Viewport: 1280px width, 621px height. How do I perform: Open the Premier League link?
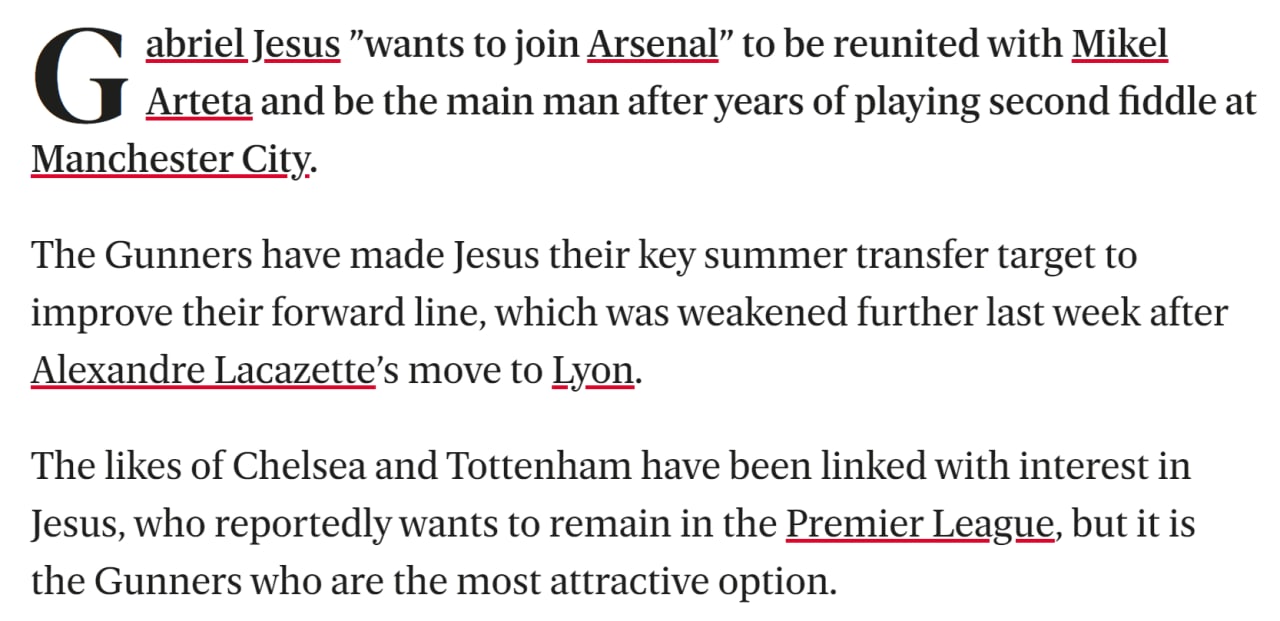pyautogui.click(x=919, y=523)
